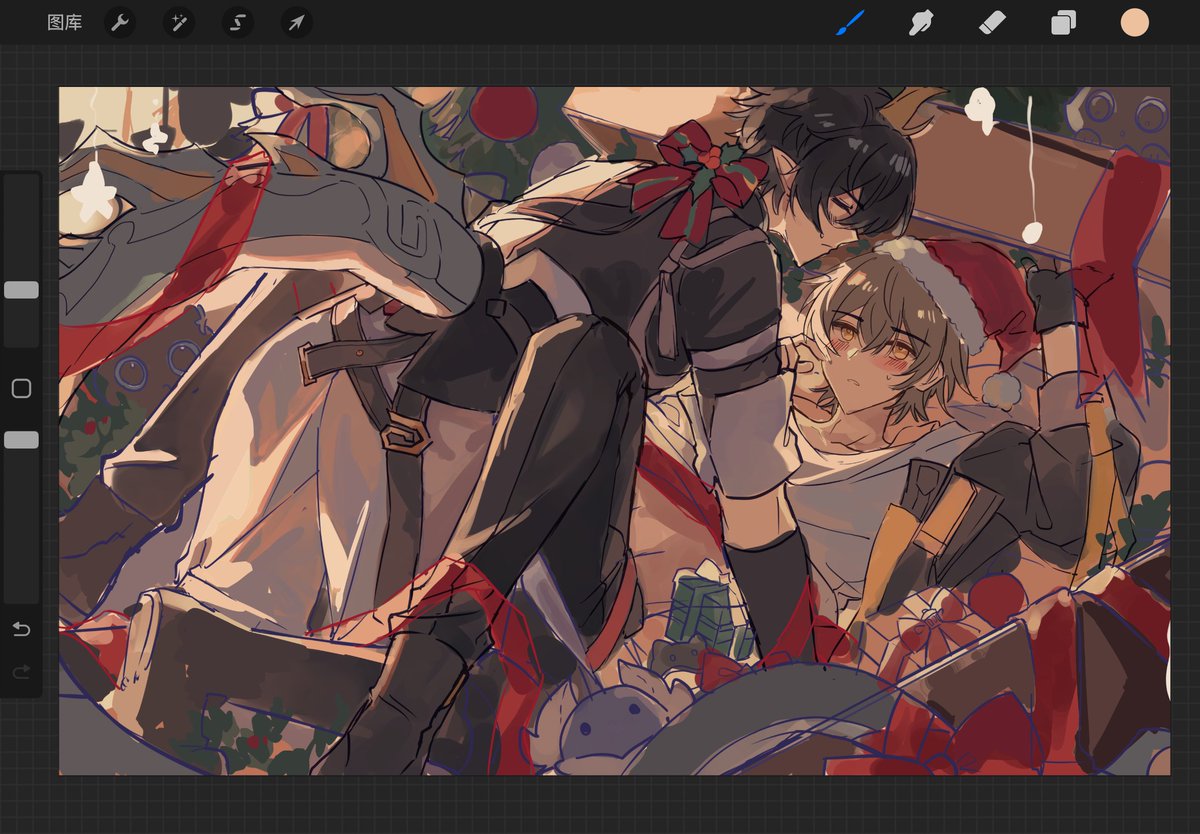1200x834 pixels.
Task: Select the Selection S-shaped tool
Action: [x=237, y=23]
